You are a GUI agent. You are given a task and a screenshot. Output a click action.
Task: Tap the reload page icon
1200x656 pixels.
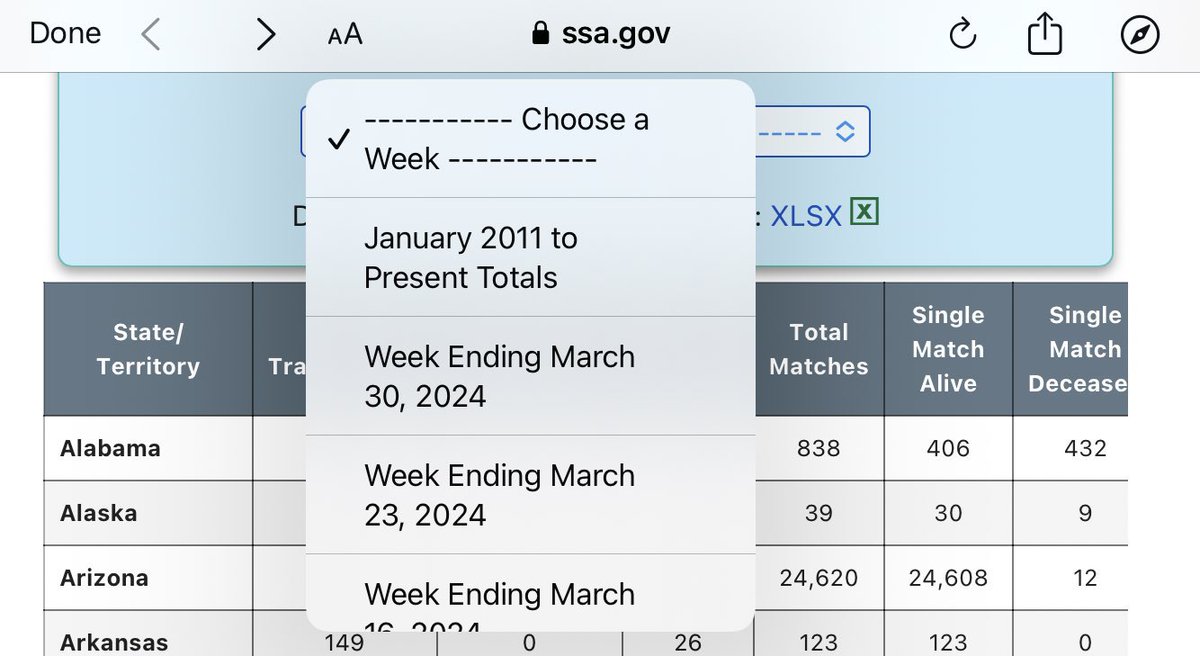coord(961,35)
